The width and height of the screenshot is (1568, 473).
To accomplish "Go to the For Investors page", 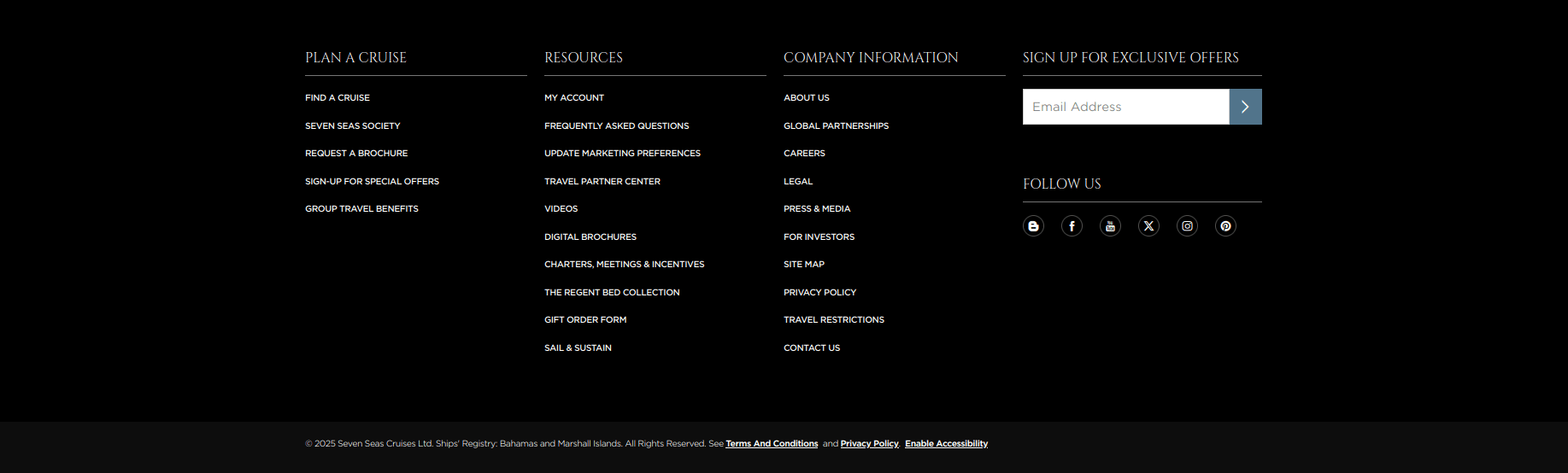I will pos(819,237).
